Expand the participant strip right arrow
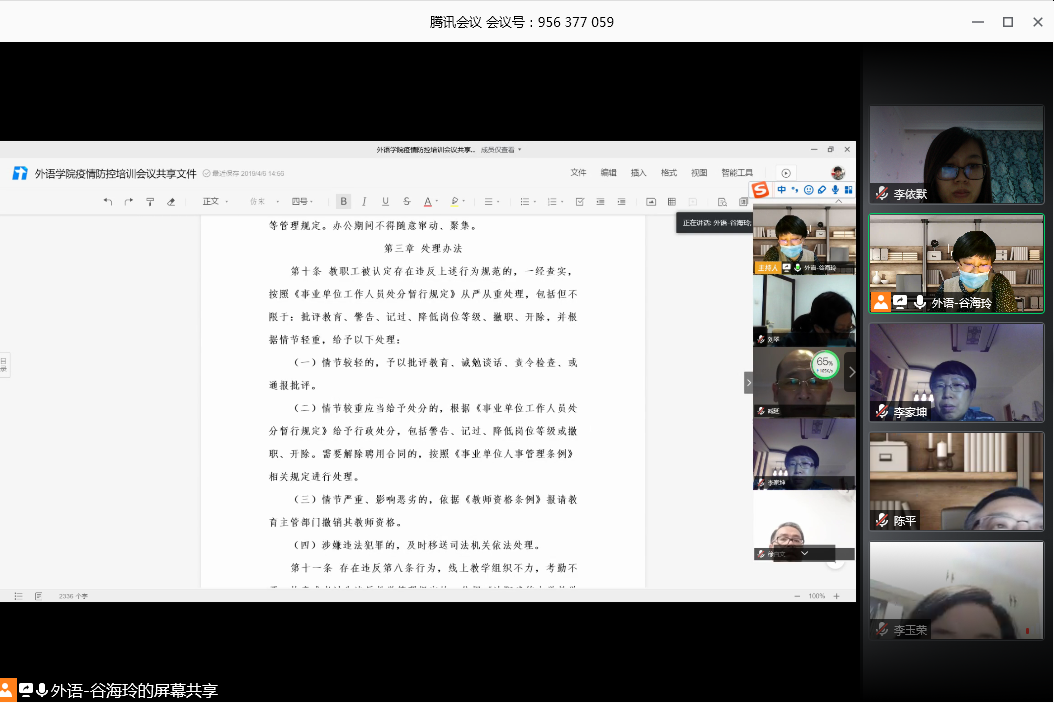Screen dimensions: 1054x703 pos(851,372)
